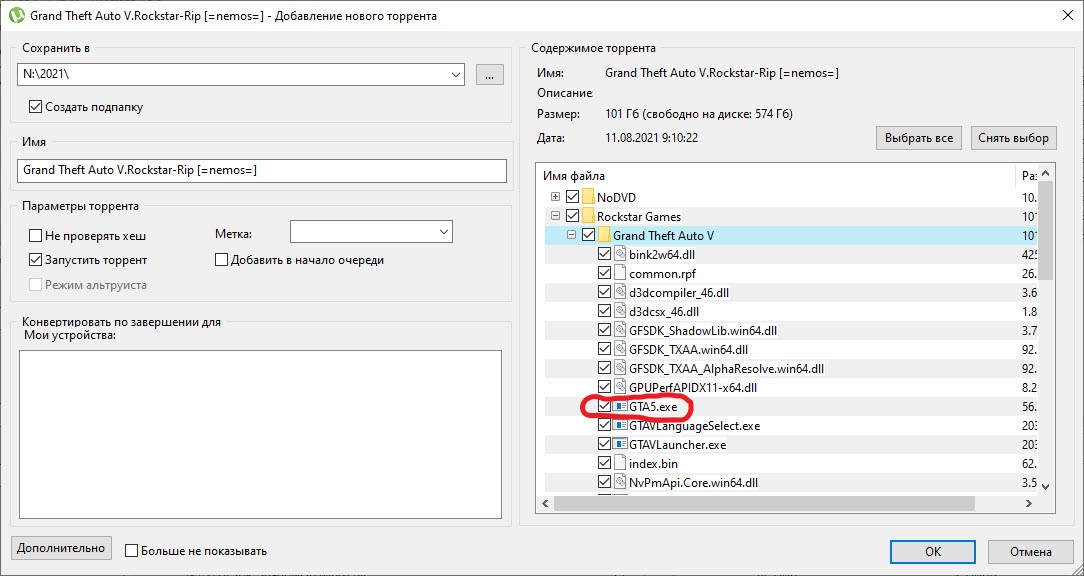Click the bink2w64.dll file icon
Image resolution: width=1084 pixels, height=576 pixels.
[x=620, y=254]
